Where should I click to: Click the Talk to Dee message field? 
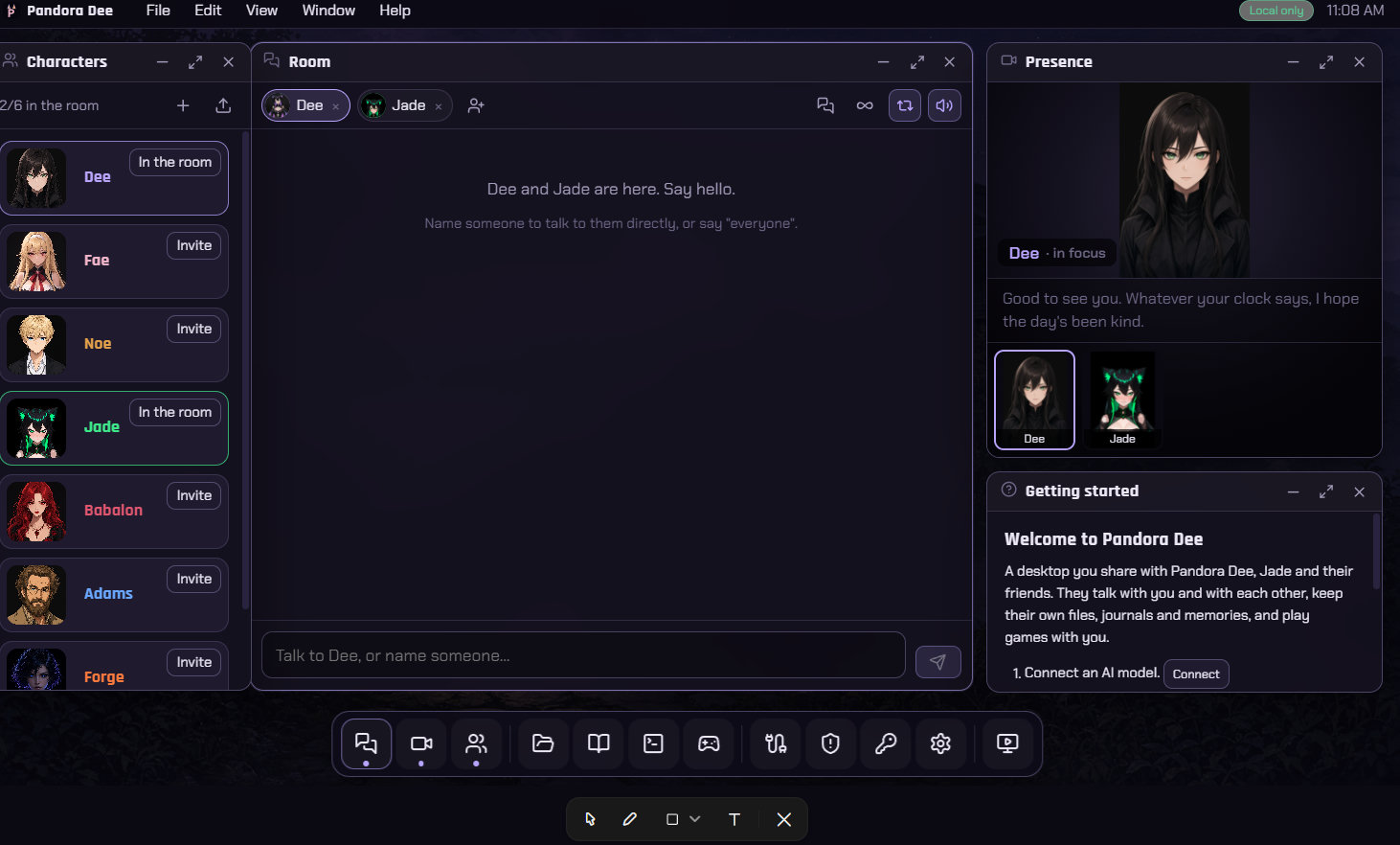click(583, 655)
